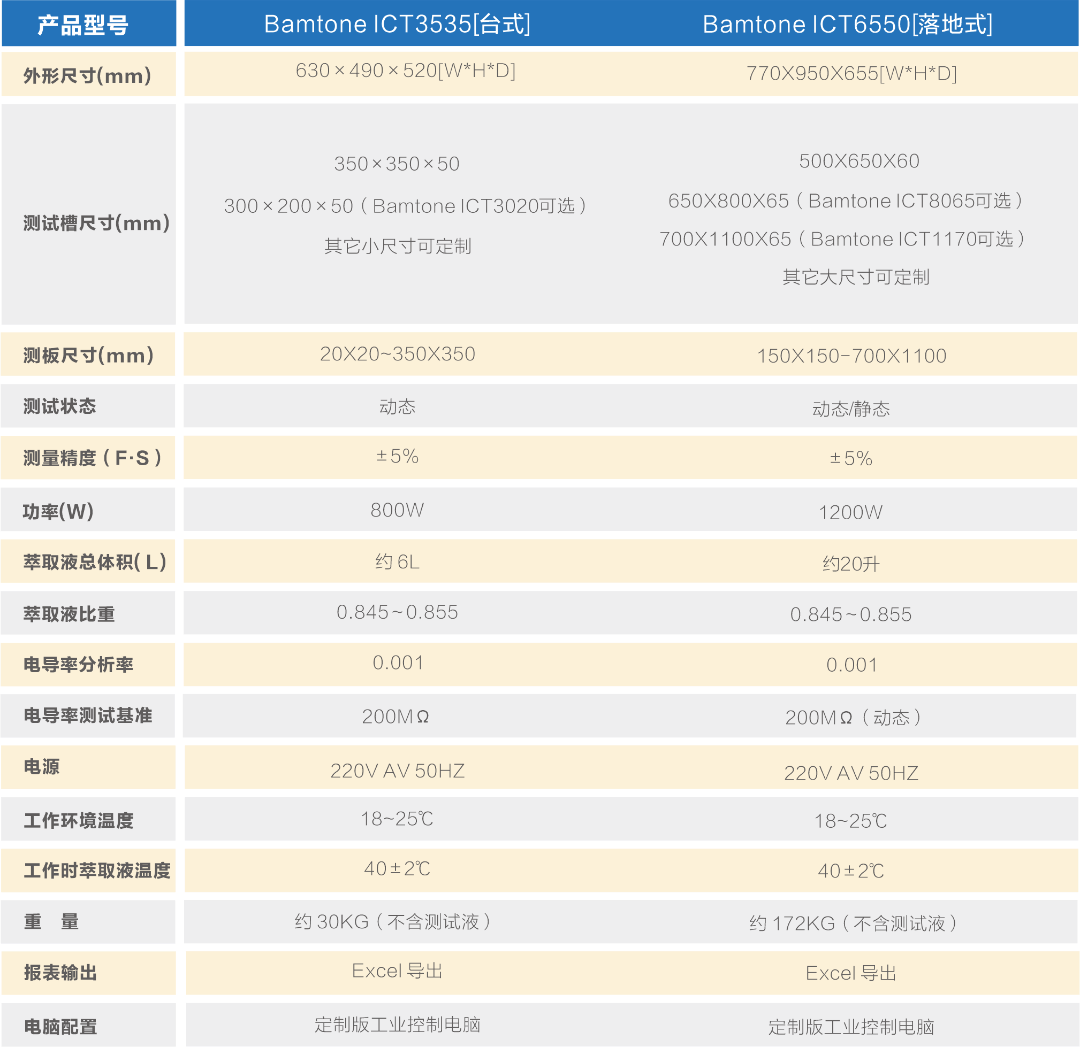Click the 萃取液总体积(L) row label
The width and height of the screenshot is (1080, 1047).
pyautogui.click(x=95, y=562)
